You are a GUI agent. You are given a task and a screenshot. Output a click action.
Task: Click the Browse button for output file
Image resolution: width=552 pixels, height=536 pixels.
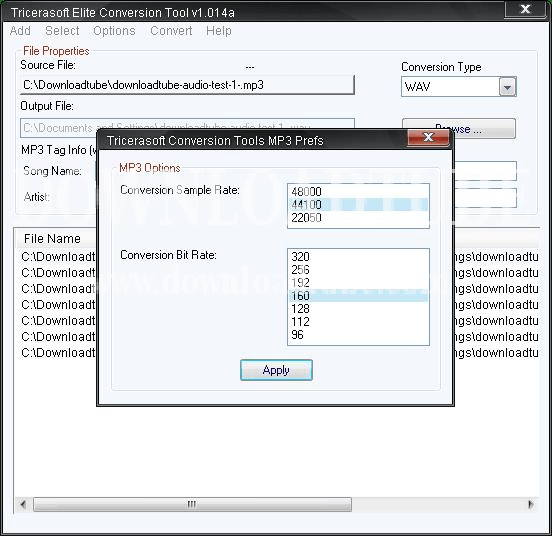click(459, 128)
